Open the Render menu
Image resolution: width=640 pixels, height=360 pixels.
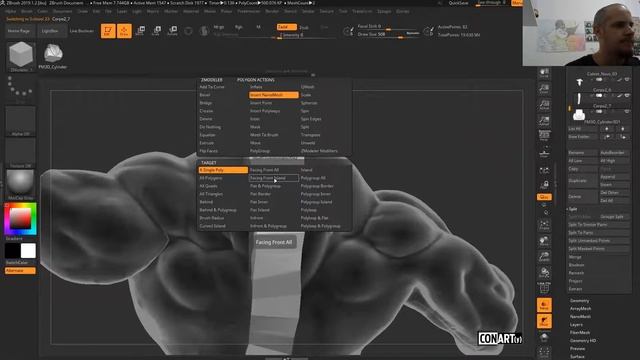[x=272, y=11]
